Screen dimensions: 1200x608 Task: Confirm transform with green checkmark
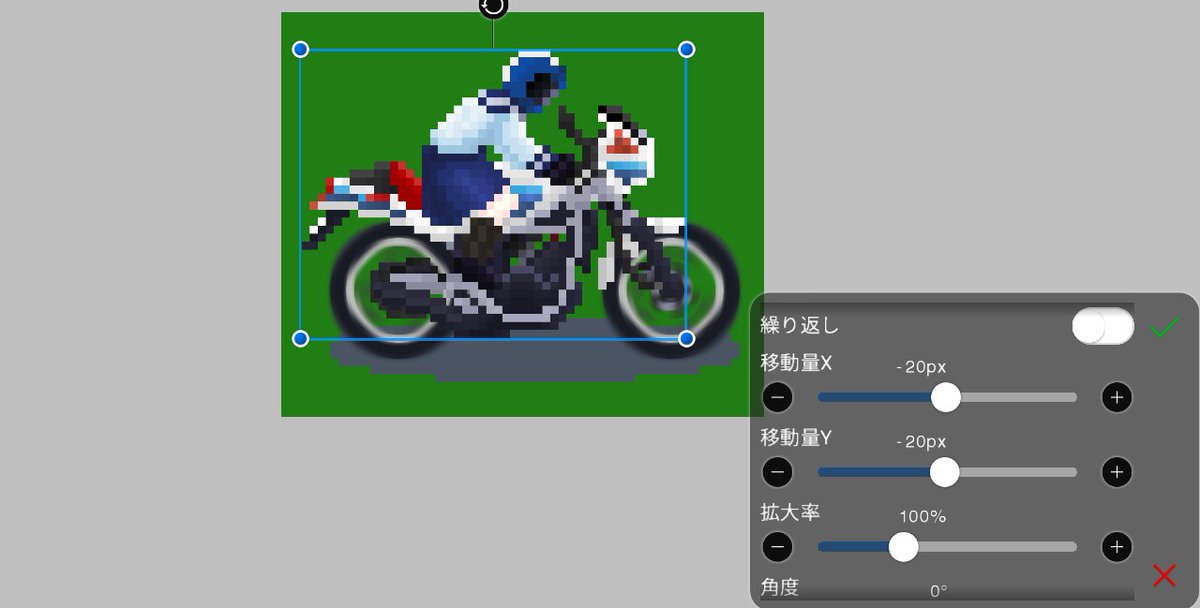click(x=1164, y=327)
